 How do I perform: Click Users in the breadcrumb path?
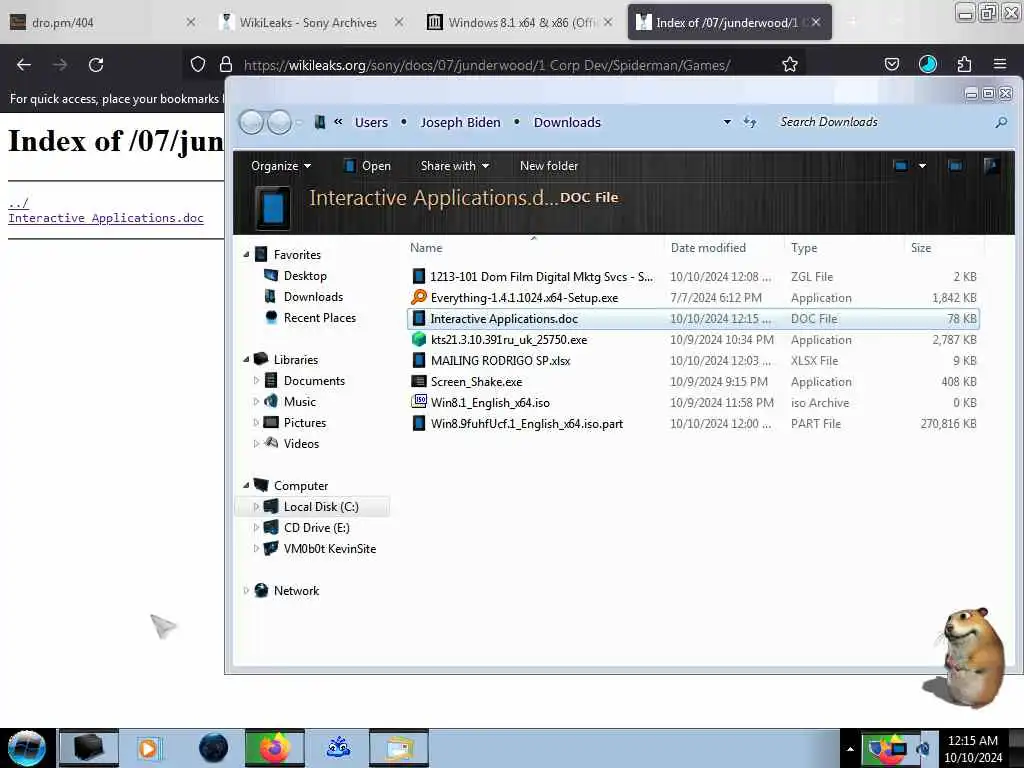[x=371, y=122]
